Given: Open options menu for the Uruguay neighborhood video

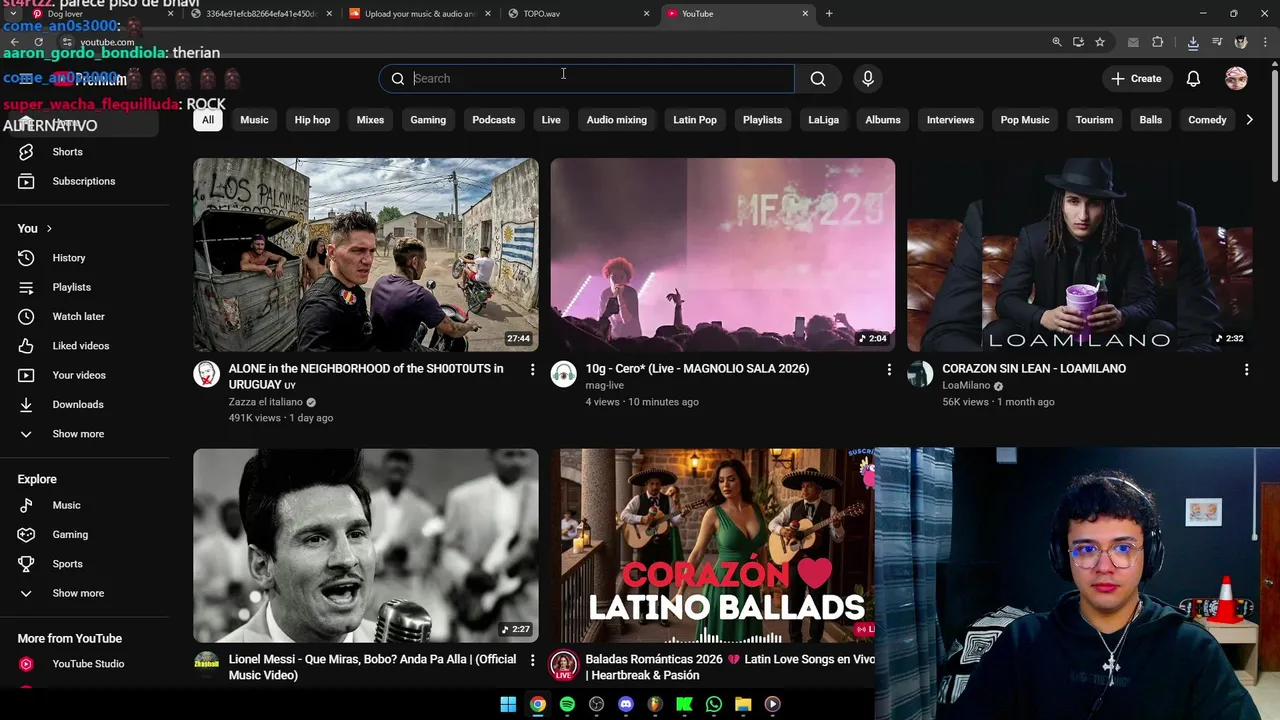Looking at the screenshot, I should tap(532, 370).
